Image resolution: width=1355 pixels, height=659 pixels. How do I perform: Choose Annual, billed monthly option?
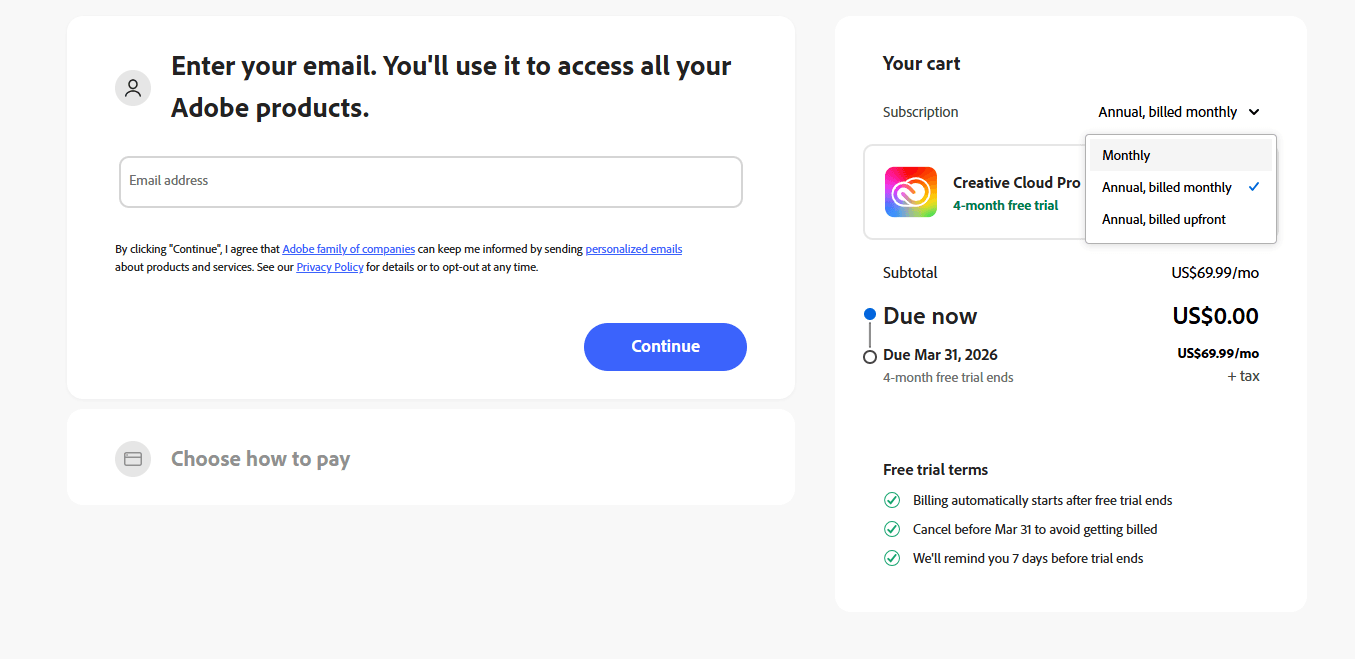click(x=1166, y=187)
